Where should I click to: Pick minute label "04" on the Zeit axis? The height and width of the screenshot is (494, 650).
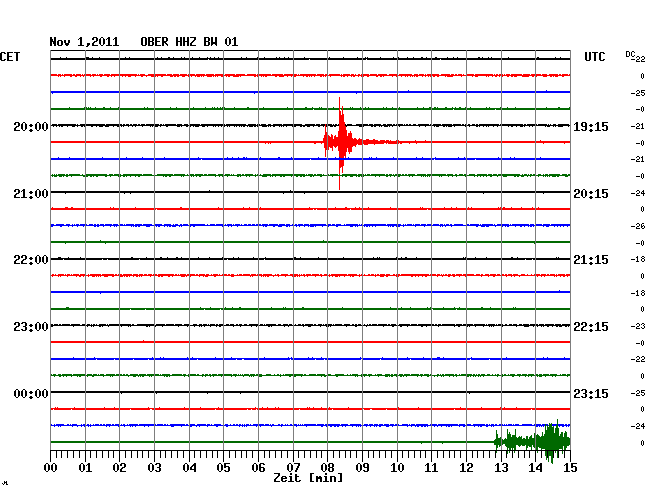pyautogui.click(x=189, y=467)
